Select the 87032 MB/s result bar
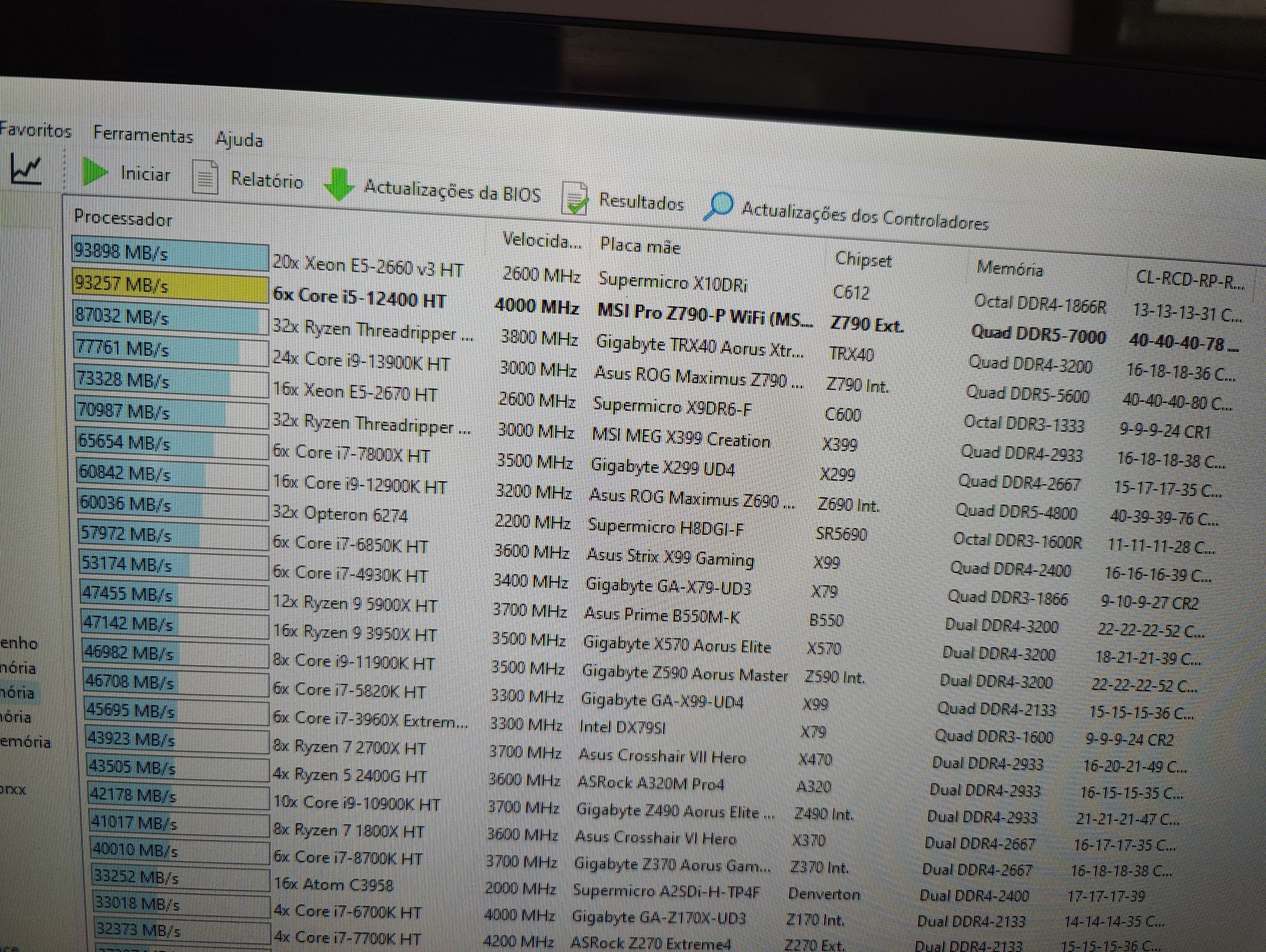Screen dimensions: 1266x952 pyautogui.click(x=170, y=317)
